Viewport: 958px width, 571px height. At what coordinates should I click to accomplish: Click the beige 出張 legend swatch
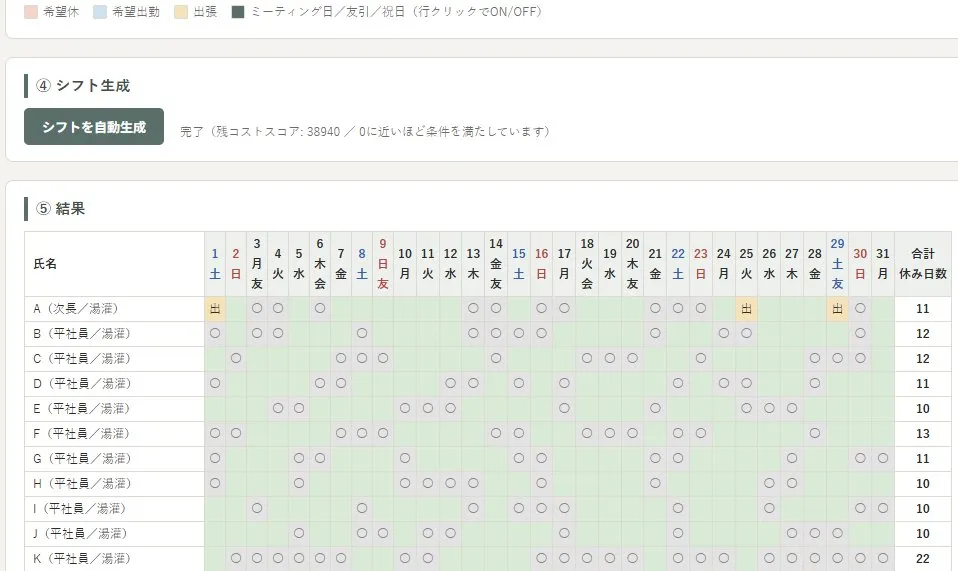coord(181,12)
